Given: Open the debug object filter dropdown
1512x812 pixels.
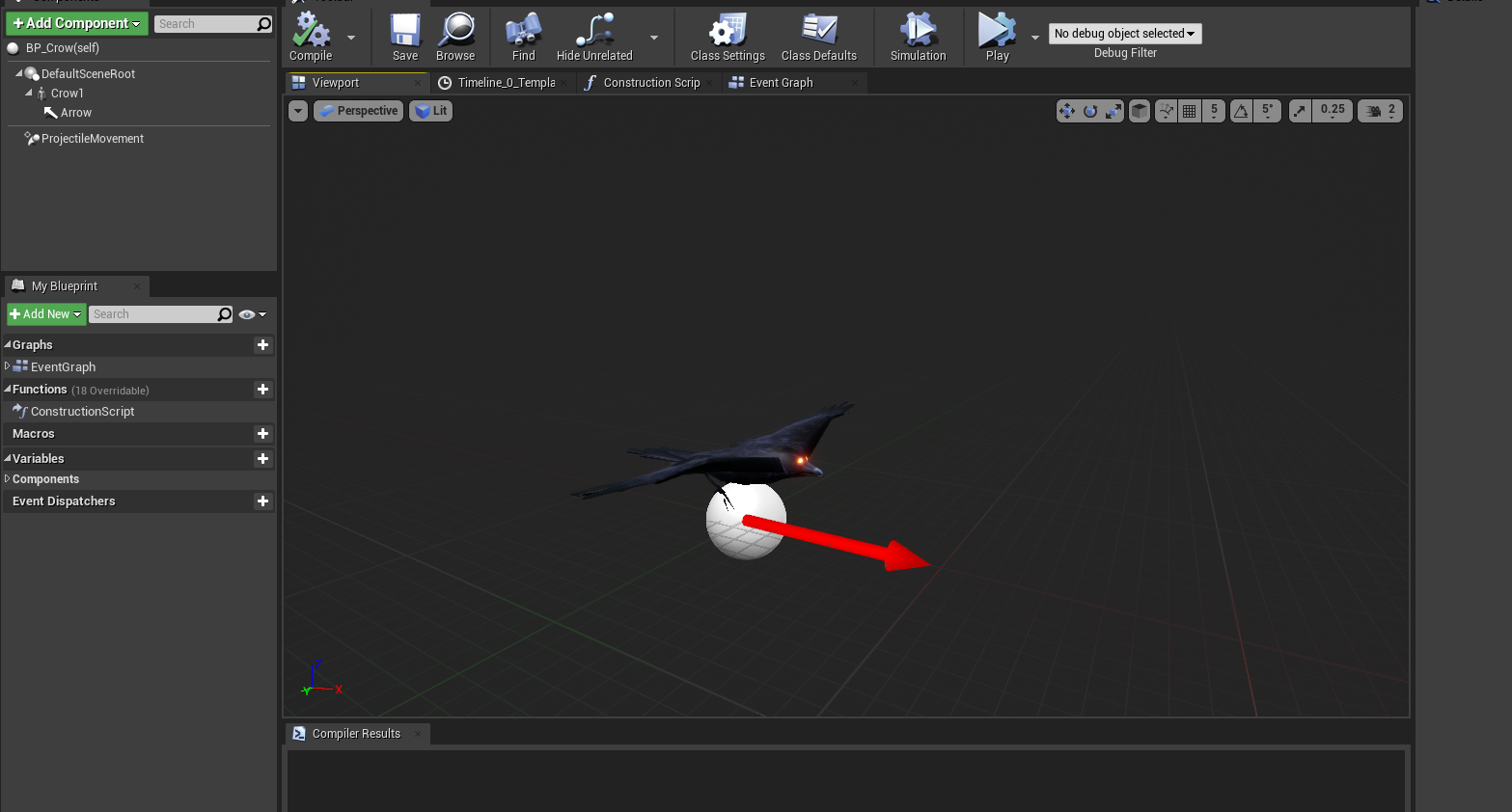Looking at the screenshot, I should click(x=1125, y=34).
